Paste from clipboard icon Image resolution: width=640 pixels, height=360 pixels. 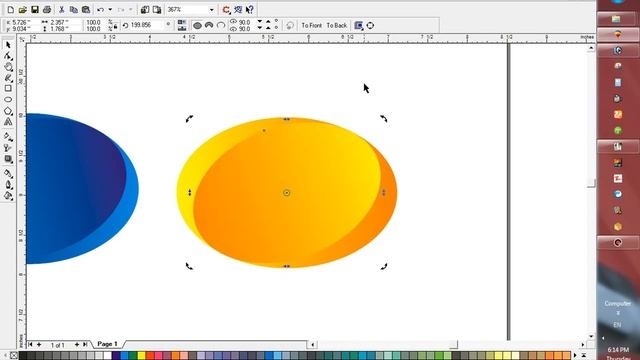pos(86,9)
